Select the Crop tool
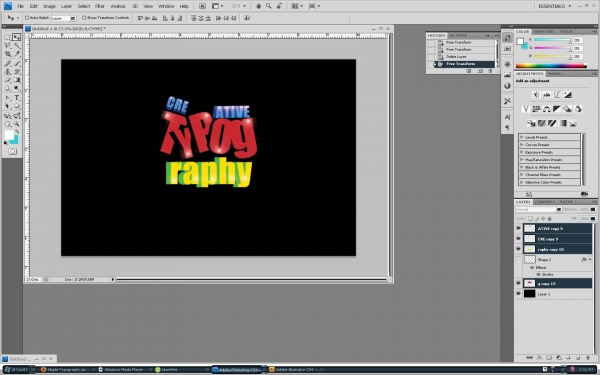The image size is (600, 375). tap(7, 54)
